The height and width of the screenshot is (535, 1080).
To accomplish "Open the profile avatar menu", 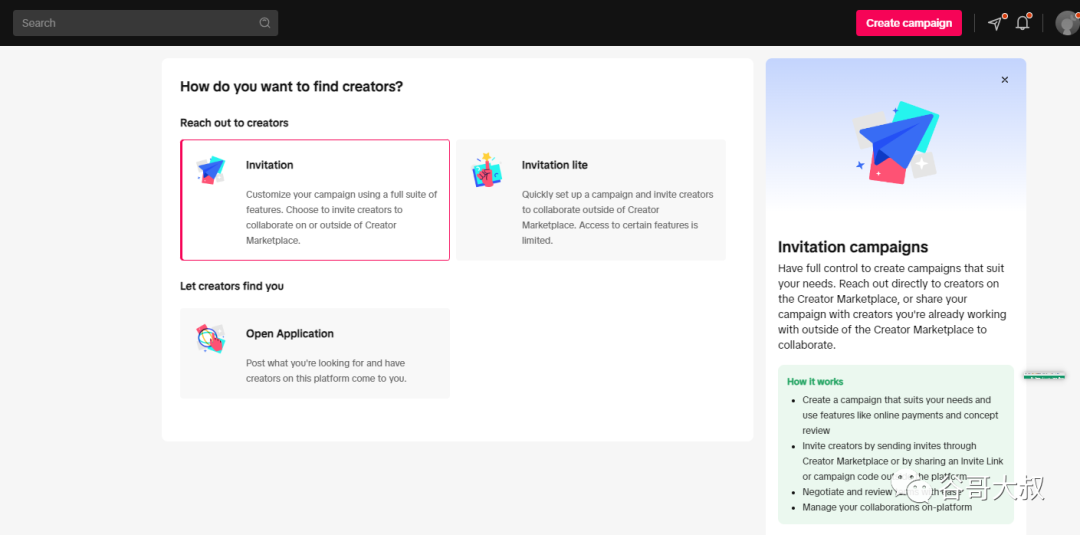I will [x=1067, y=23].
